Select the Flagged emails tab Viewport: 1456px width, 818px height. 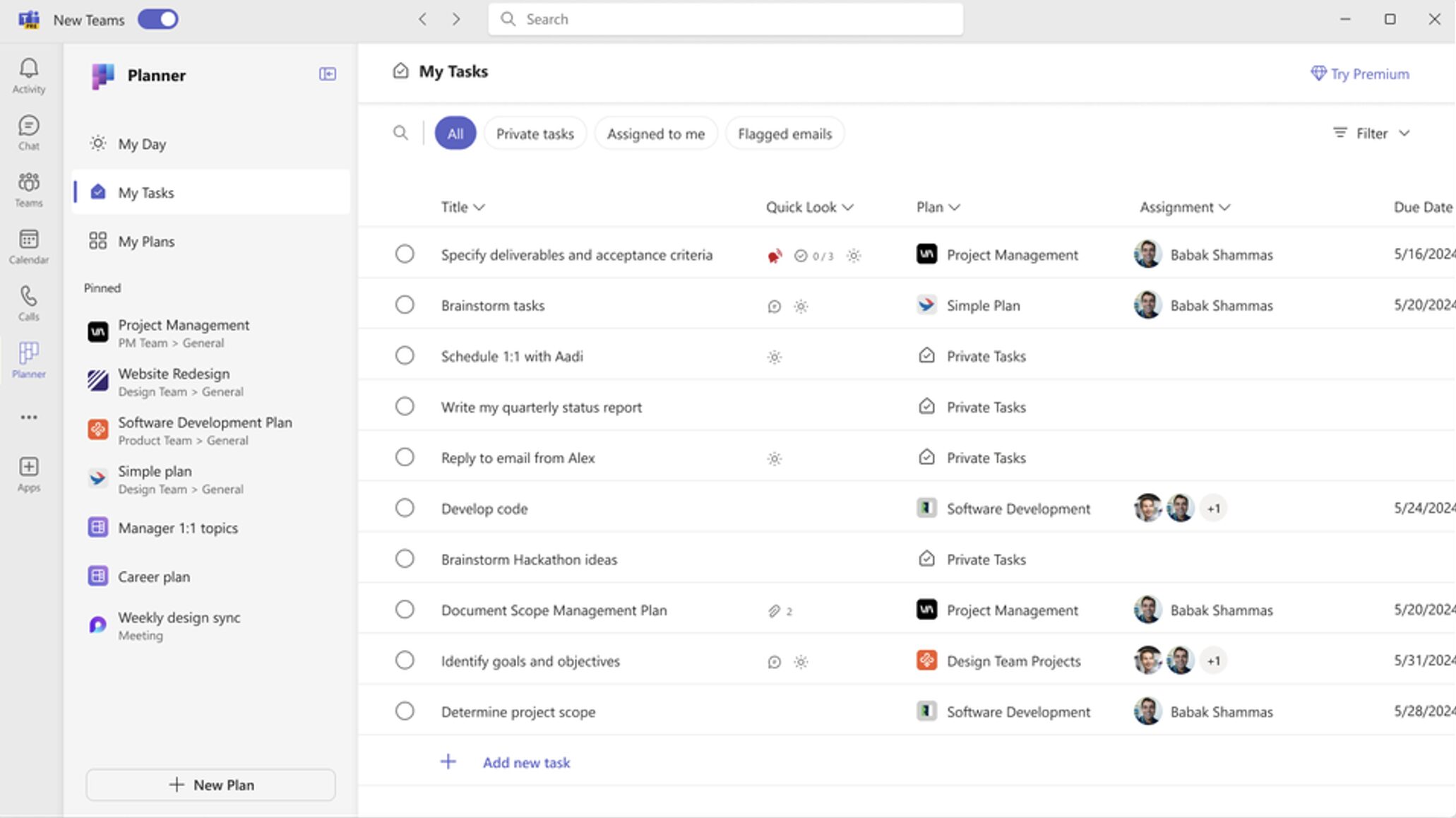[x=784, y=133]
